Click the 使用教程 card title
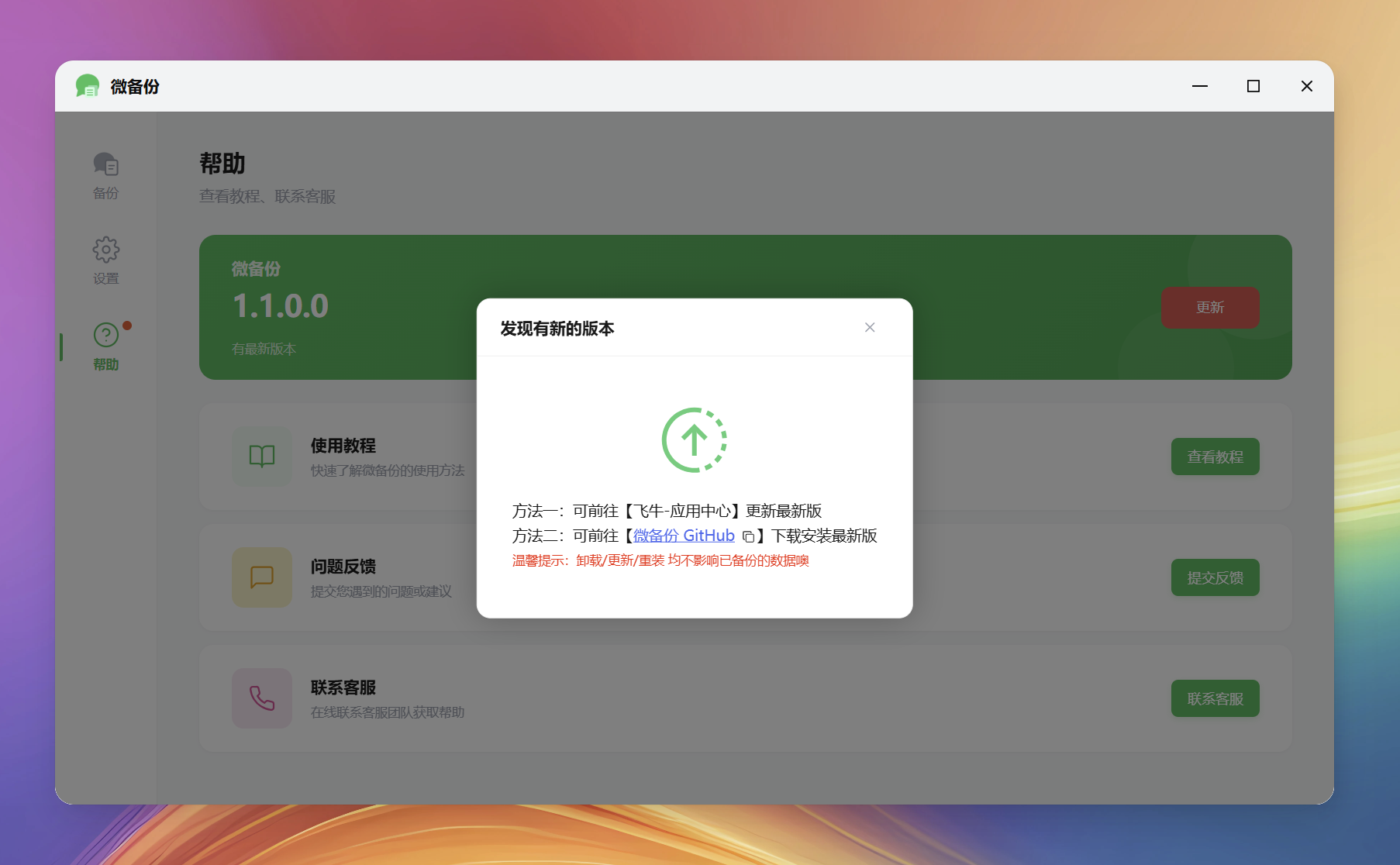Viewport: 1400px width, 865px height. point(343,446)
